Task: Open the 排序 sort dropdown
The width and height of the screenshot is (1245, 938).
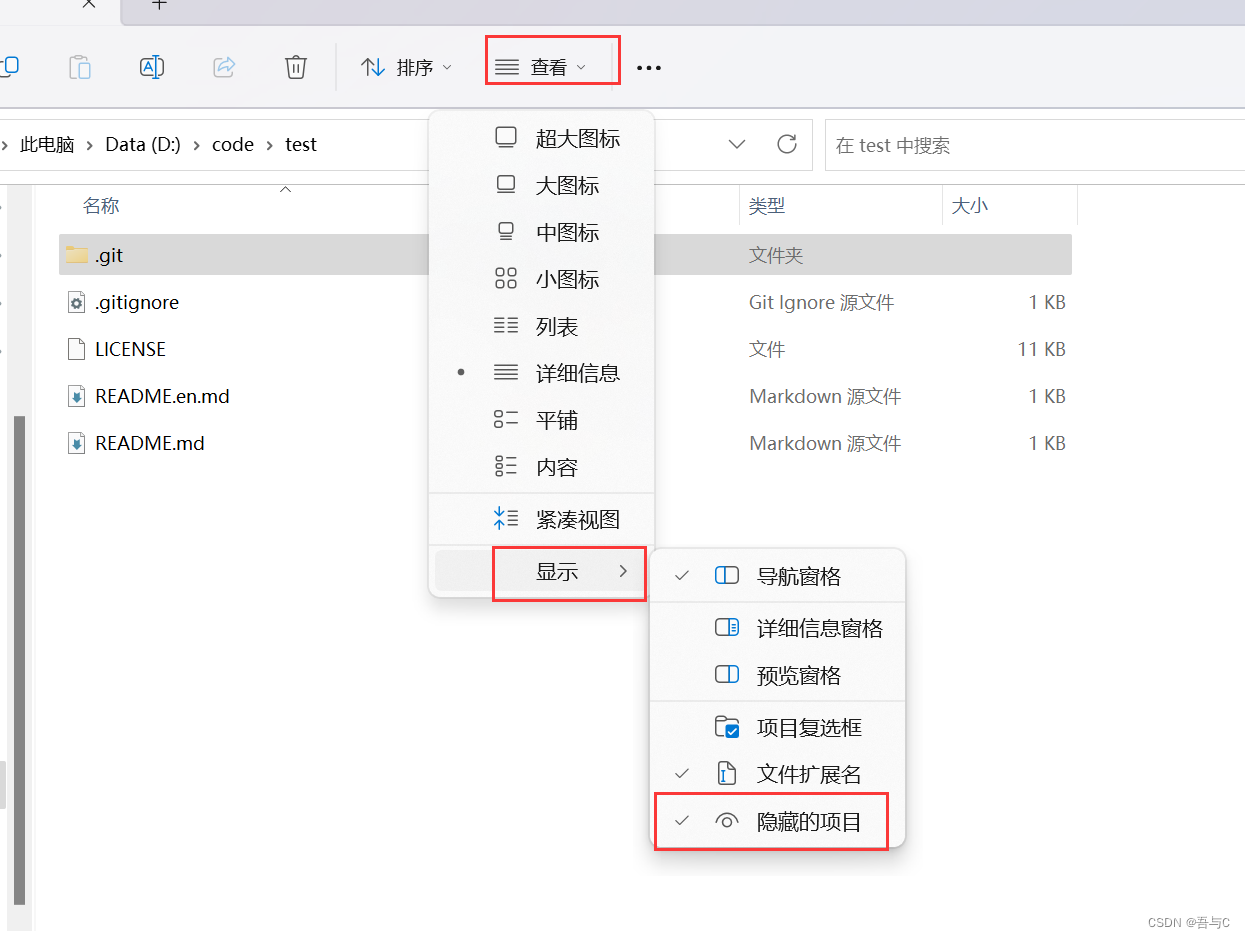Action: (407, 67)
